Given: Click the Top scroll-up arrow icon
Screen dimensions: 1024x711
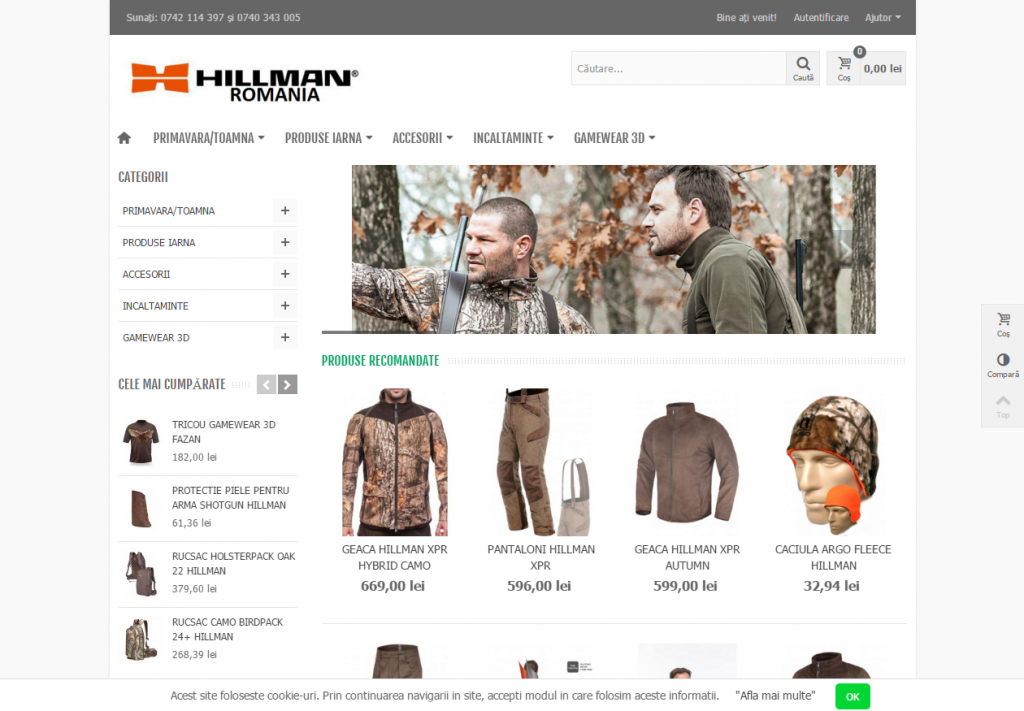Looking at the screenshot, I should pyautogui.click(x=1003, y=406).
